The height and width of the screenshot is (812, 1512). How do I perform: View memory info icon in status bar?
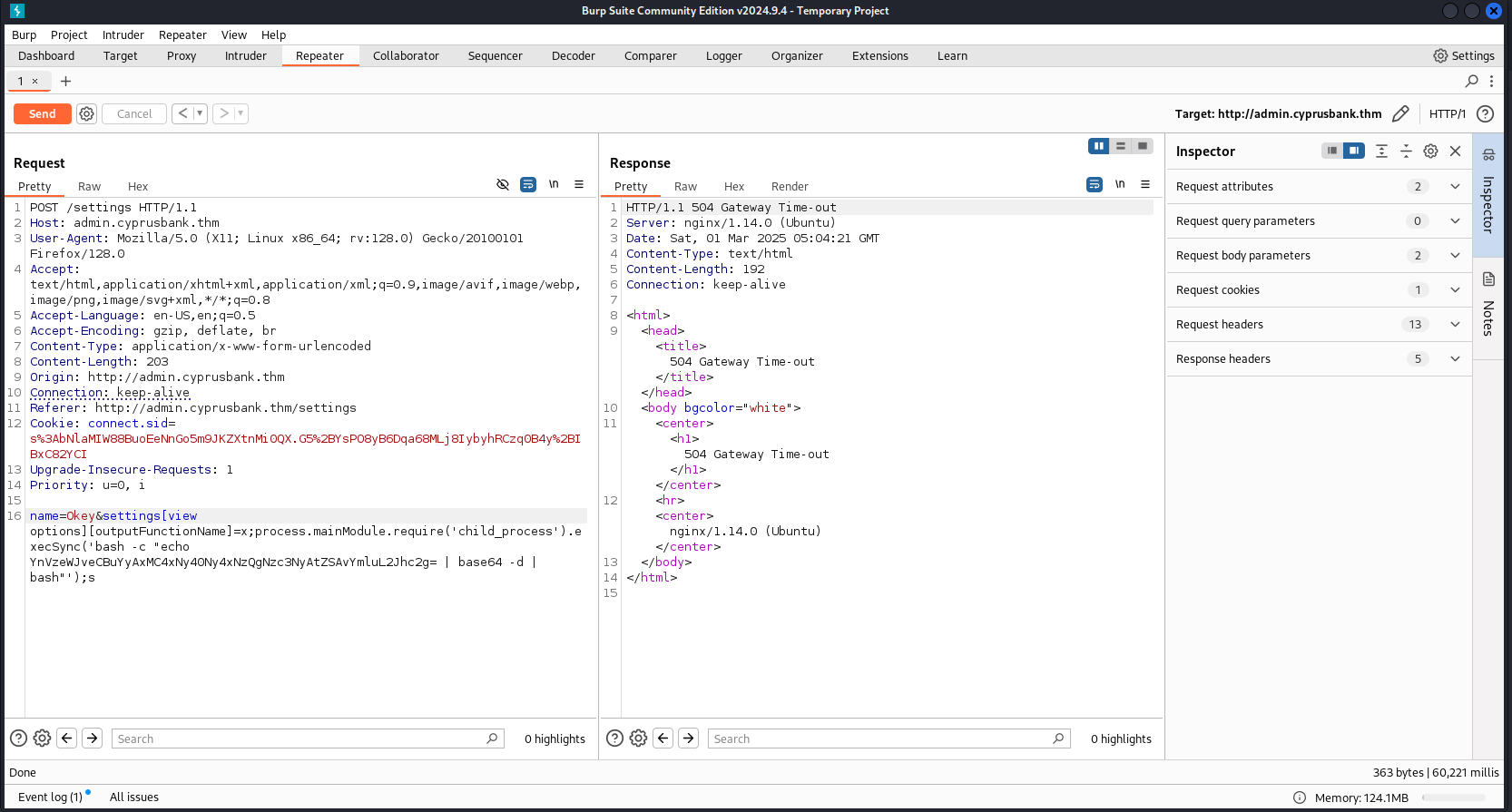point(1299,797)
